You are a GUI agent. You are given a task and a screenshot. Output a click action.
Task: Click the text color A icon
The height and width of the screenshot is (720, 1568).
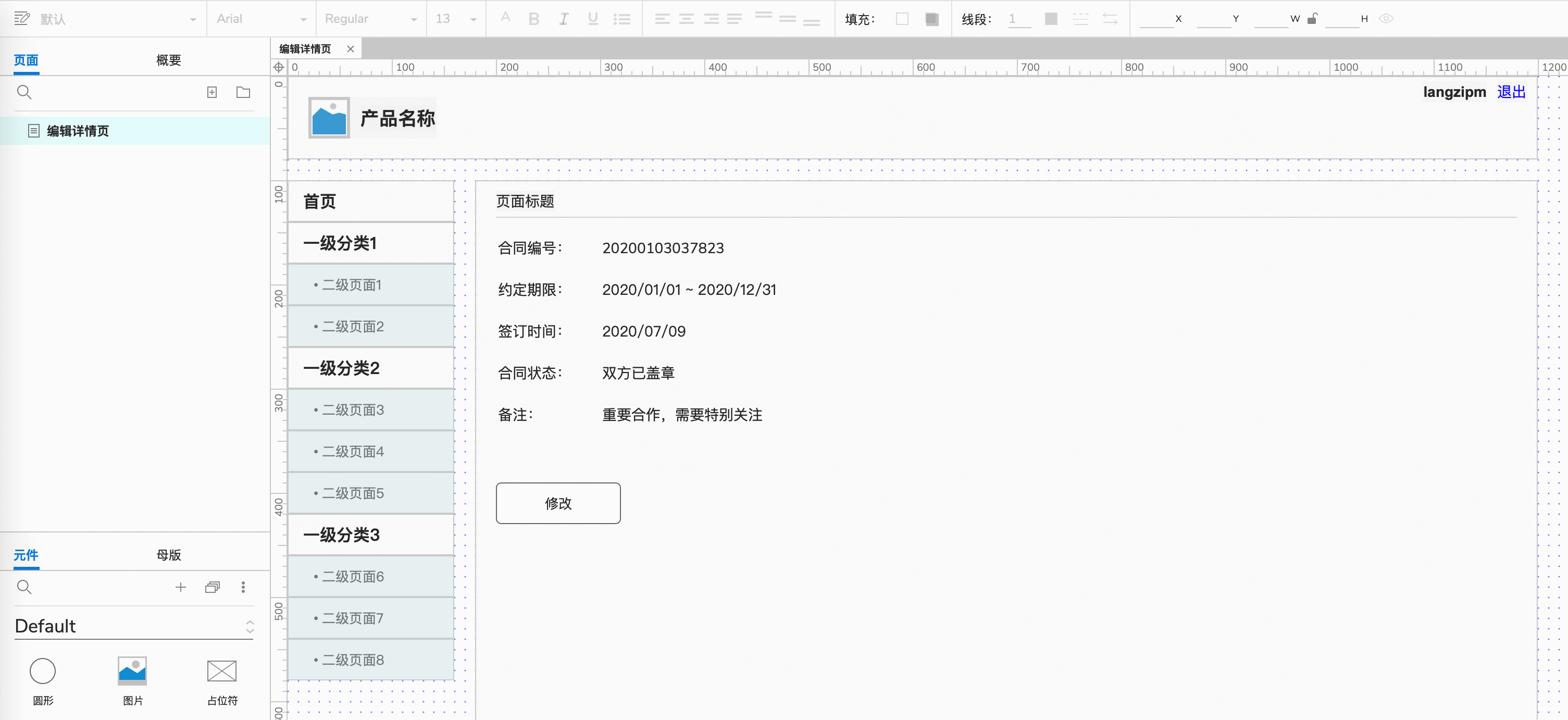pyautogui.click(x=505, y=18)
